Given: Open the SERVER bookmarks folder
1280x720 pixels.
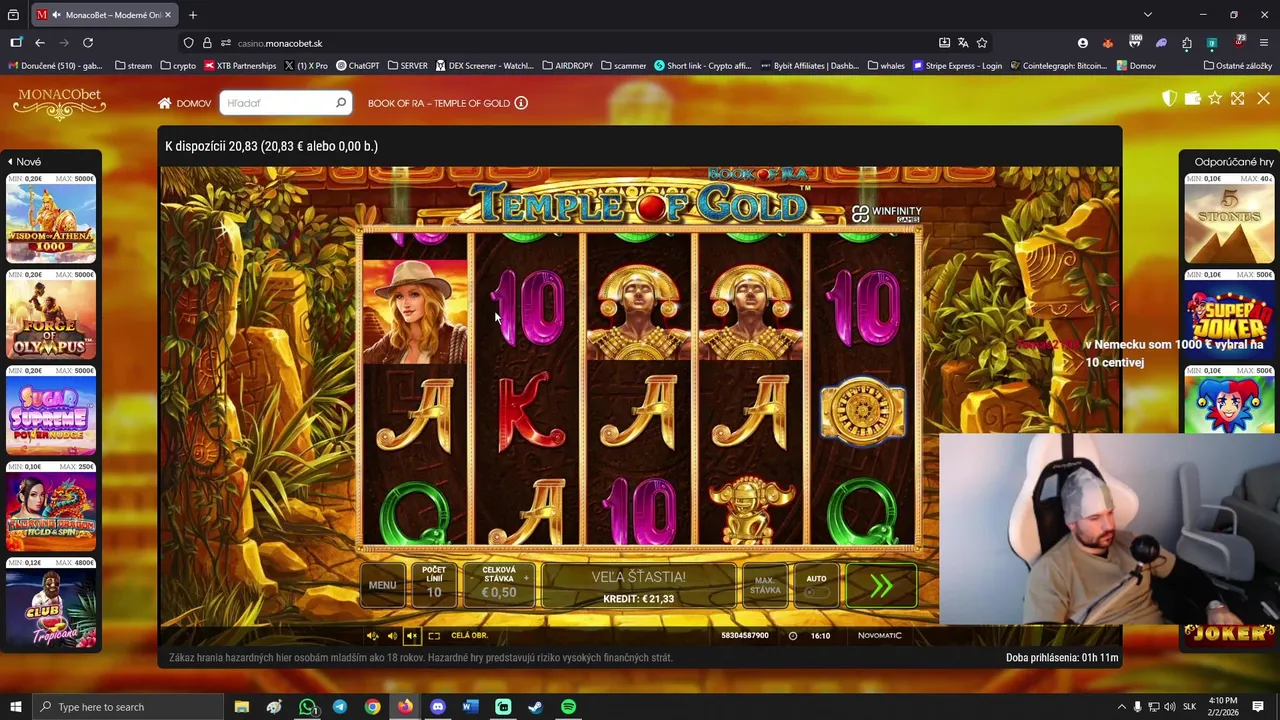Looking at the screenshot, I should pyautogui.click(x=407, y=66).
